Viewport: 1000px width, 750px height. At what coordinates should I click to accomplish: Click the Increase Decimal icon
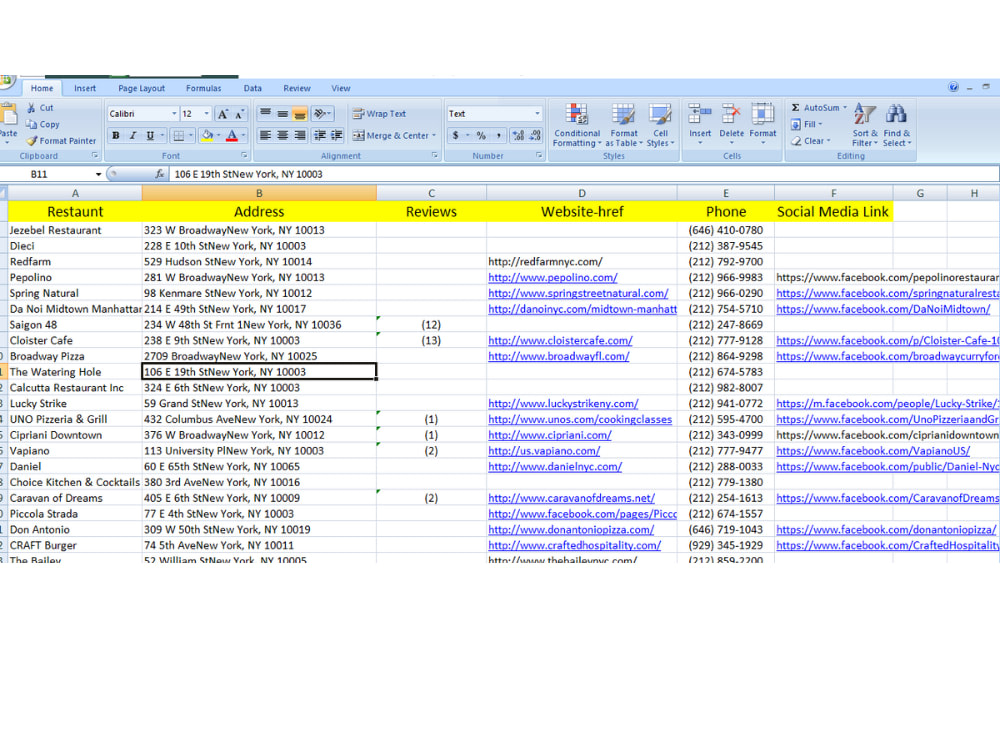[518, 135]
